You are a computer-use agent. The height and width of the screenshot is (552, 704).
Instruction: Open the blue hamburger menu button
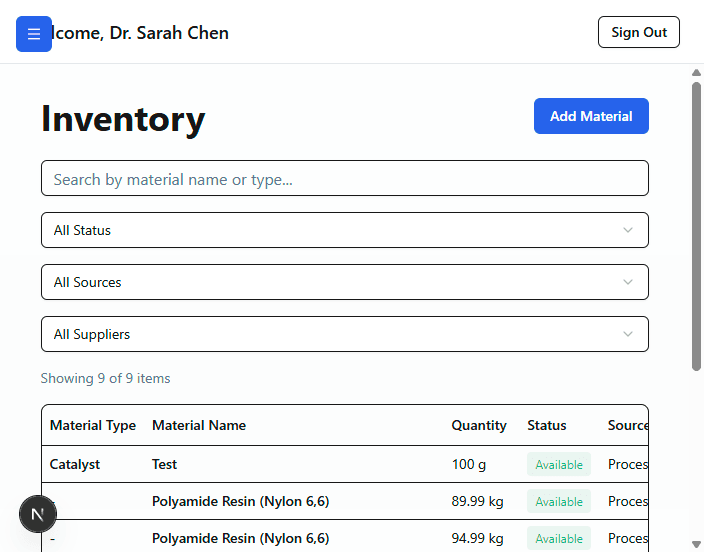34,34
